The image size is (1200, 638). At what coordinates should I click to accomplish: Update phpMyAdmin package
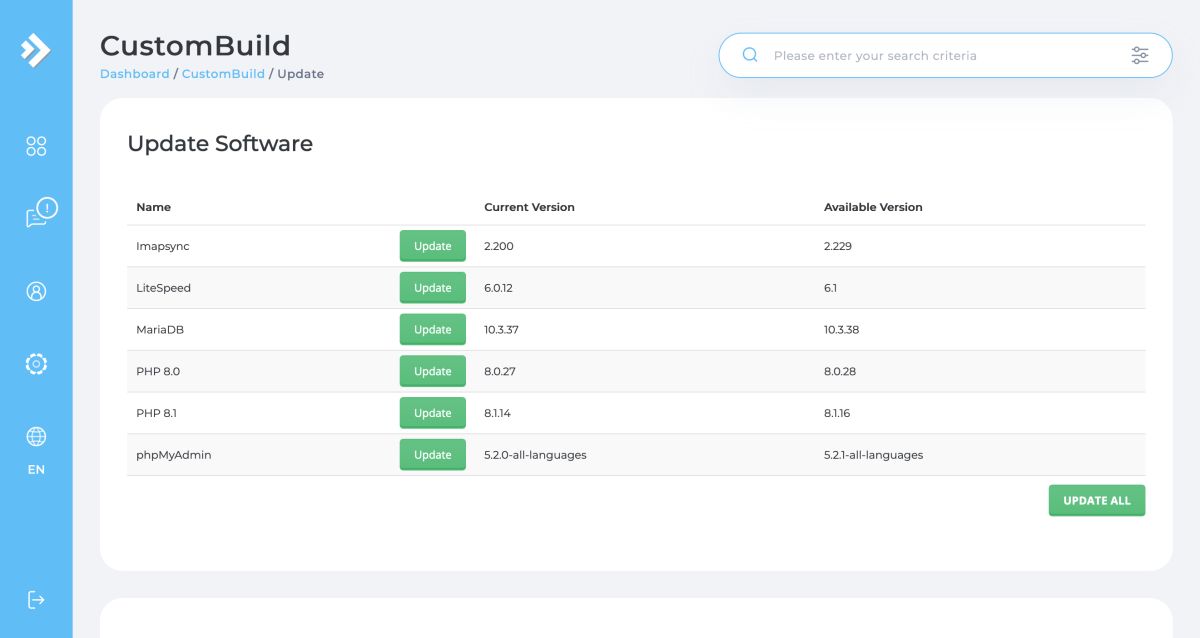(x=432, y=455)
